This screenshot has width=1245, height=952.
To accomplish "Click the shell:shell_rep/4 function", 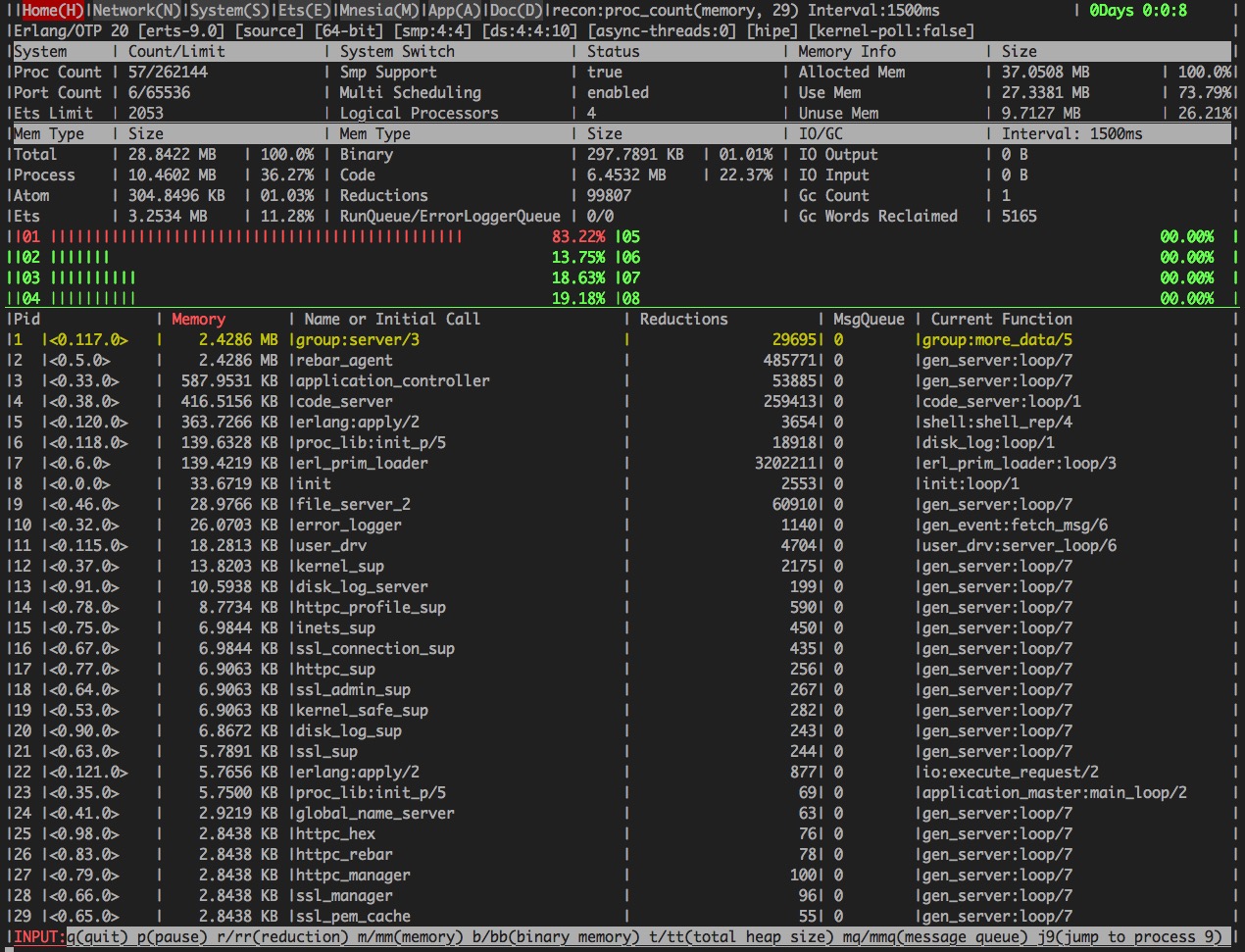I will pyautogui.click(x=997, y=422).
